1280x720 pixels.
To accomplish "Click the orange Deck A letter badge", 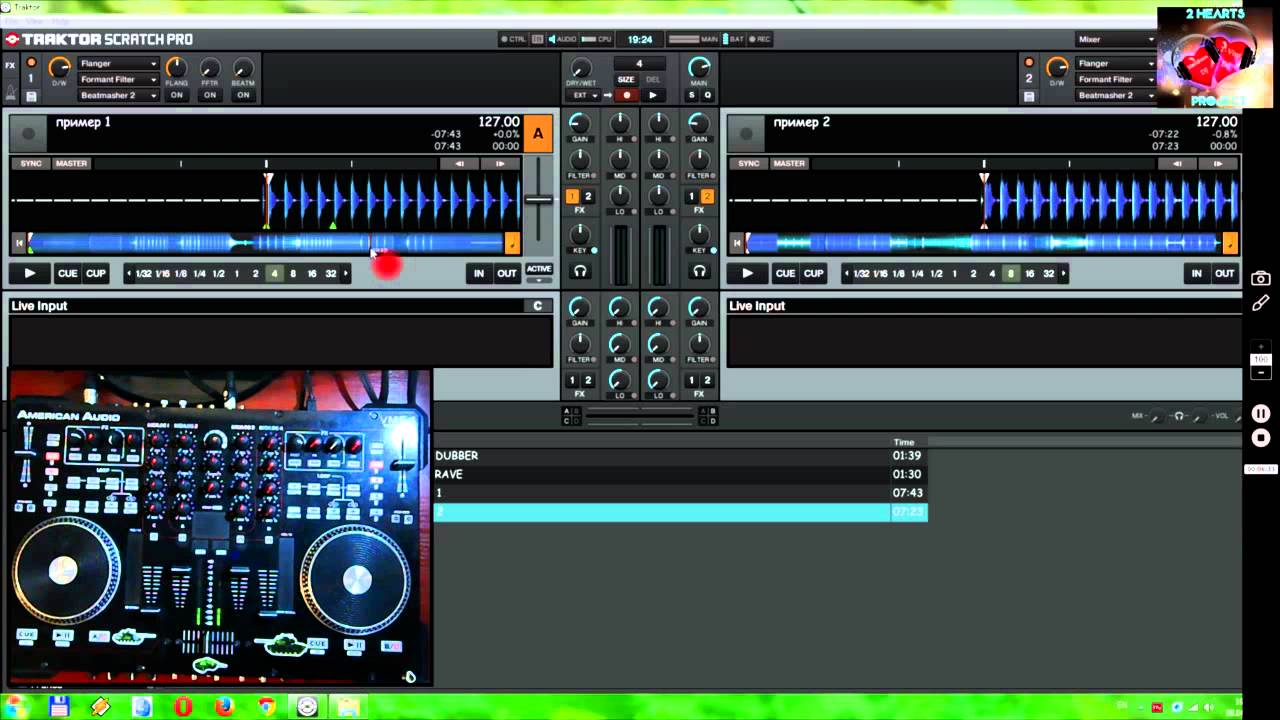I will [x=538, y=134].
